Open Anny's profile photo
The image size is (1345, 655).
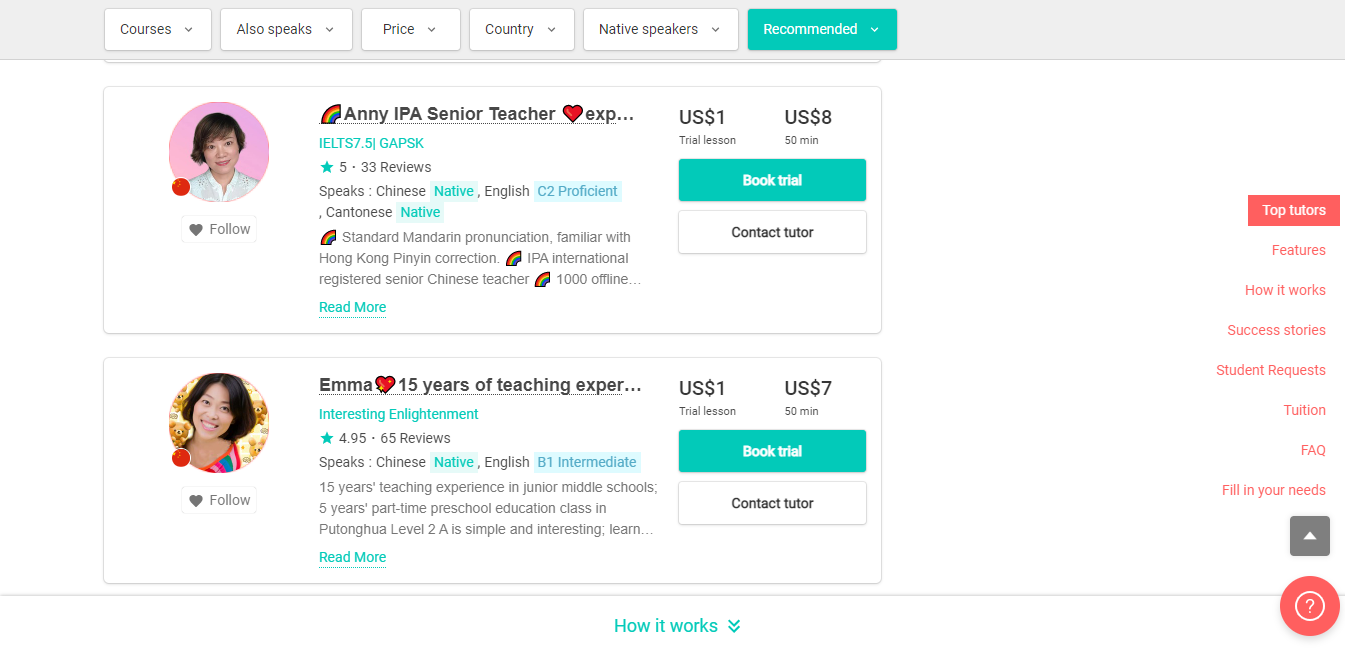(x=219, y=151)
